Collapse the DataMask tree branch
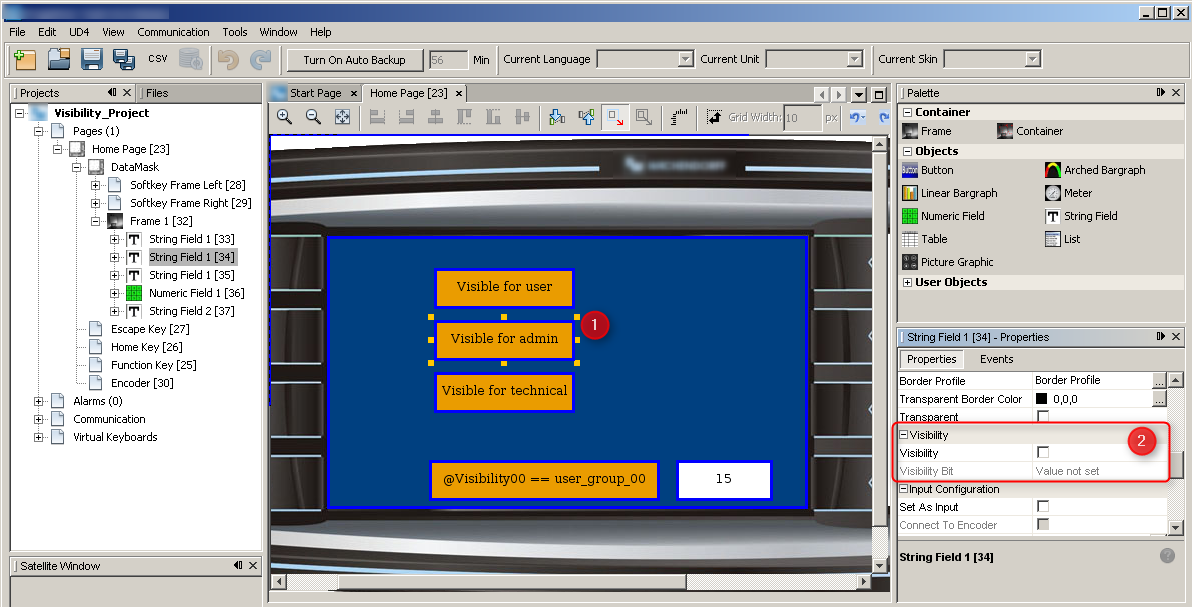This screenshot has height=607, width=1192. click(x=78, y=166)
